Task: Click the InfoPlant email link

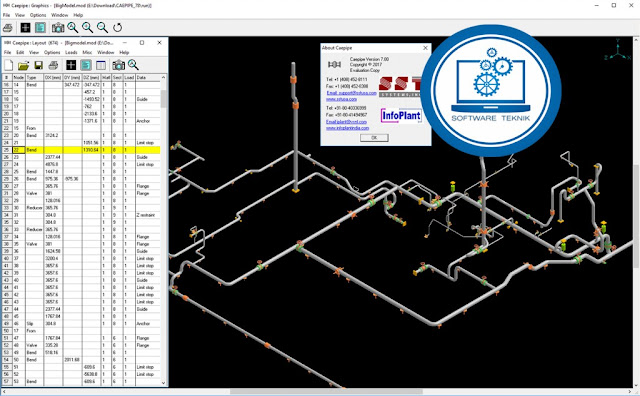Action: pos(346,122)
